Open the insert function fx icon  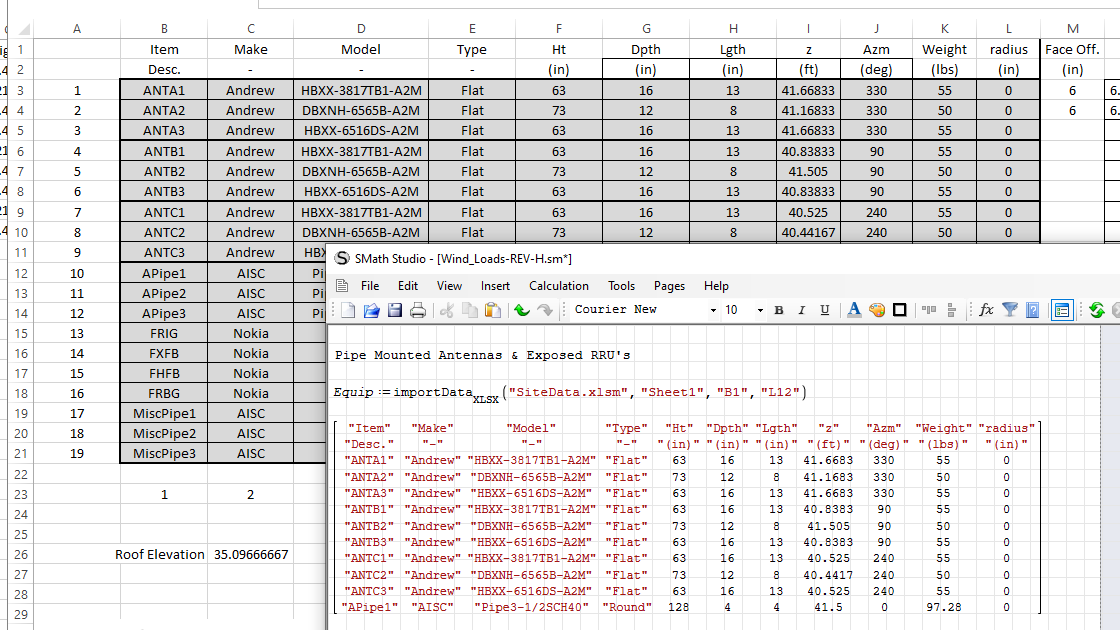(x=986, y=310)
